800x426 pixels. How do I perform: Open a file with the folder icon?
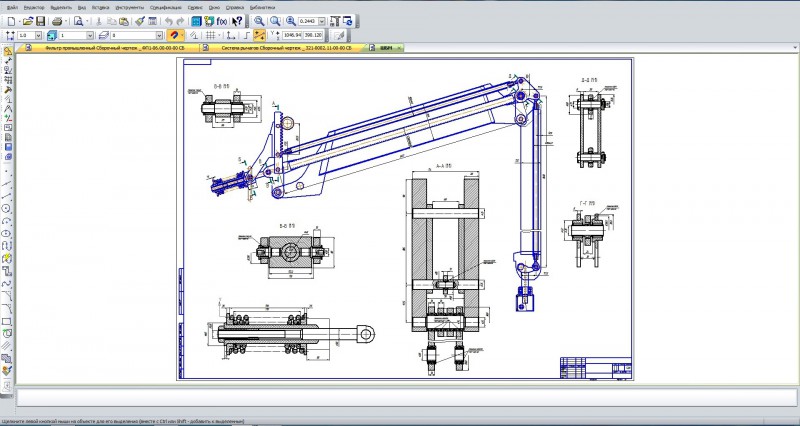[28, 21]
